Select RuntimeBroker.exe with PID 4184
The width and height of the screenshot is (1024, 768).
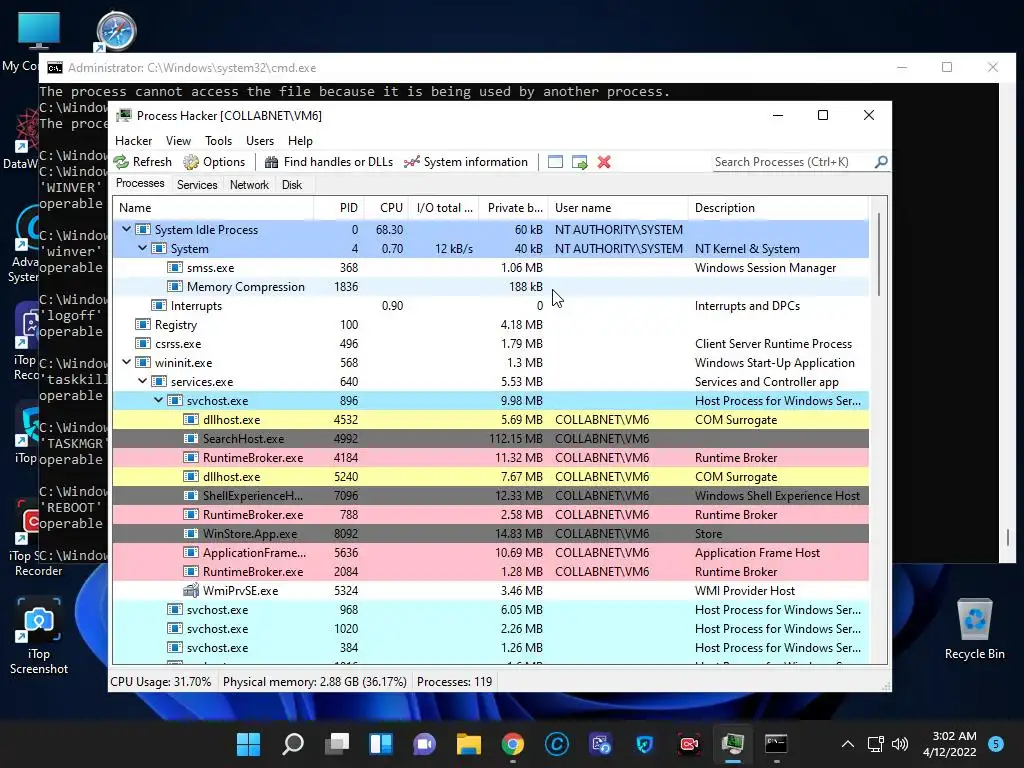[490, 457]
